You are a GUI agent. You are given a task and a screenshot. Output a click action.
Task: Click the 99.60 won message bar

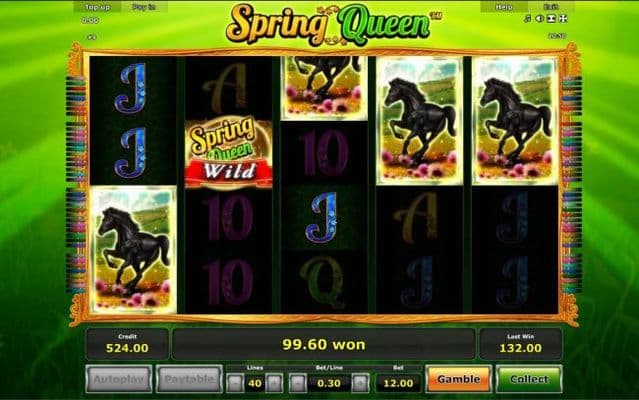324,345
